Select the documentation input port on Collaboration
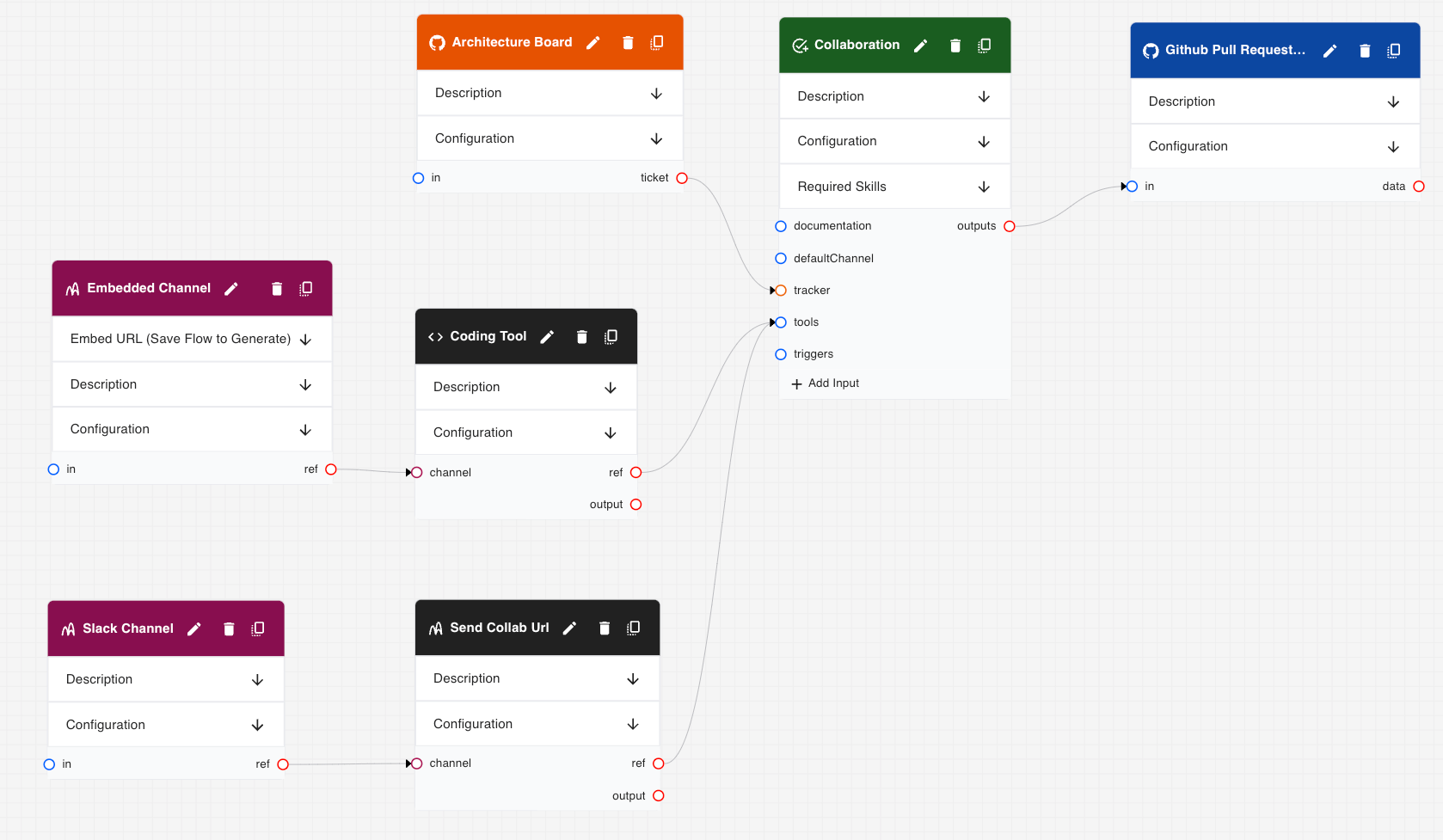This screenshot has width=1443, height=840. [x=781, y=226]
